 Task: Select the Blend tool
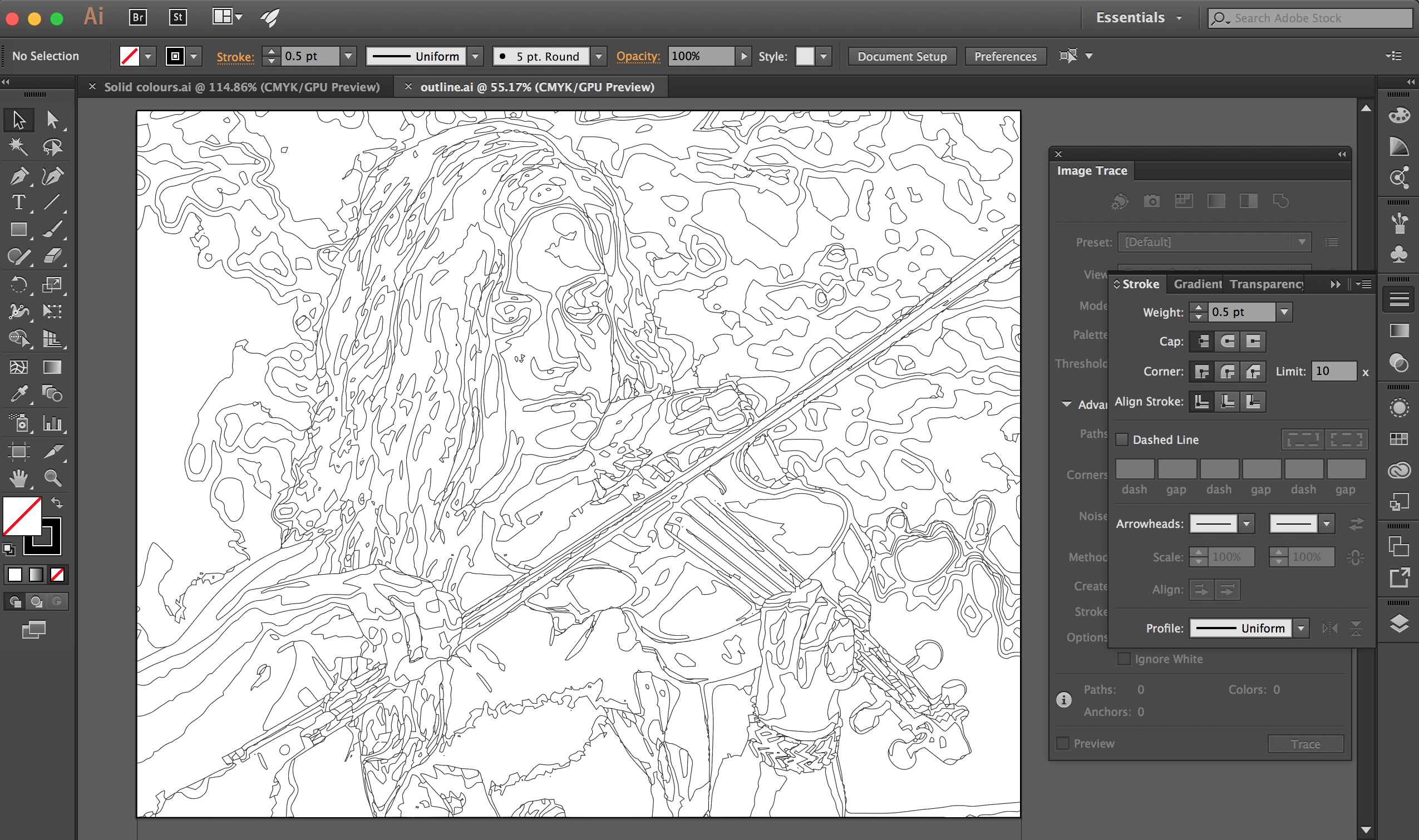point(53,393)
